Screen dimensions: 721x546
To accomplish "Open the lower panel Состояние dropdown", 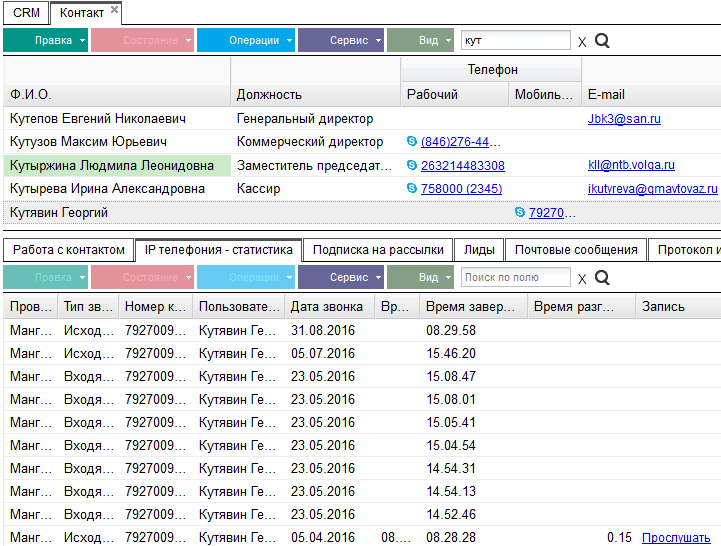I will [x=142, y=277].
